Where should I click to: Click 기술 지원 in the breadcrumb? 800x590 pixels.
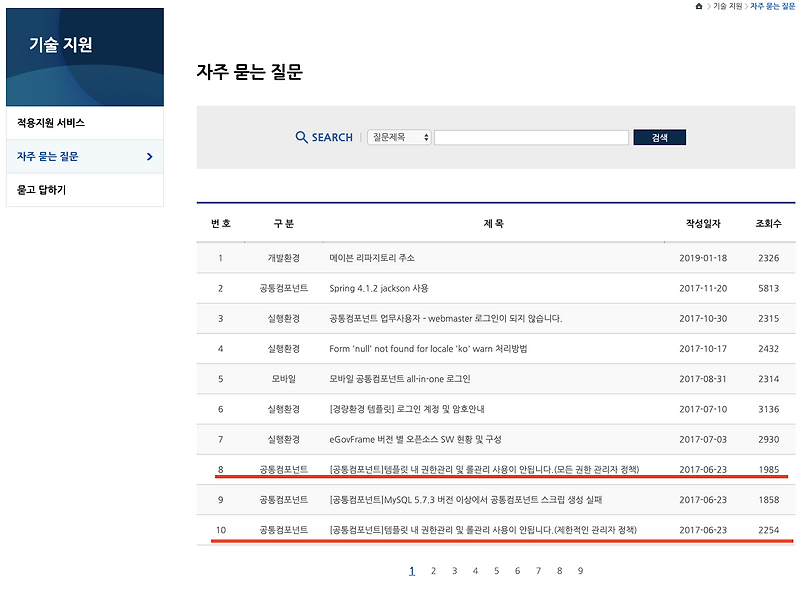[728, 6]
